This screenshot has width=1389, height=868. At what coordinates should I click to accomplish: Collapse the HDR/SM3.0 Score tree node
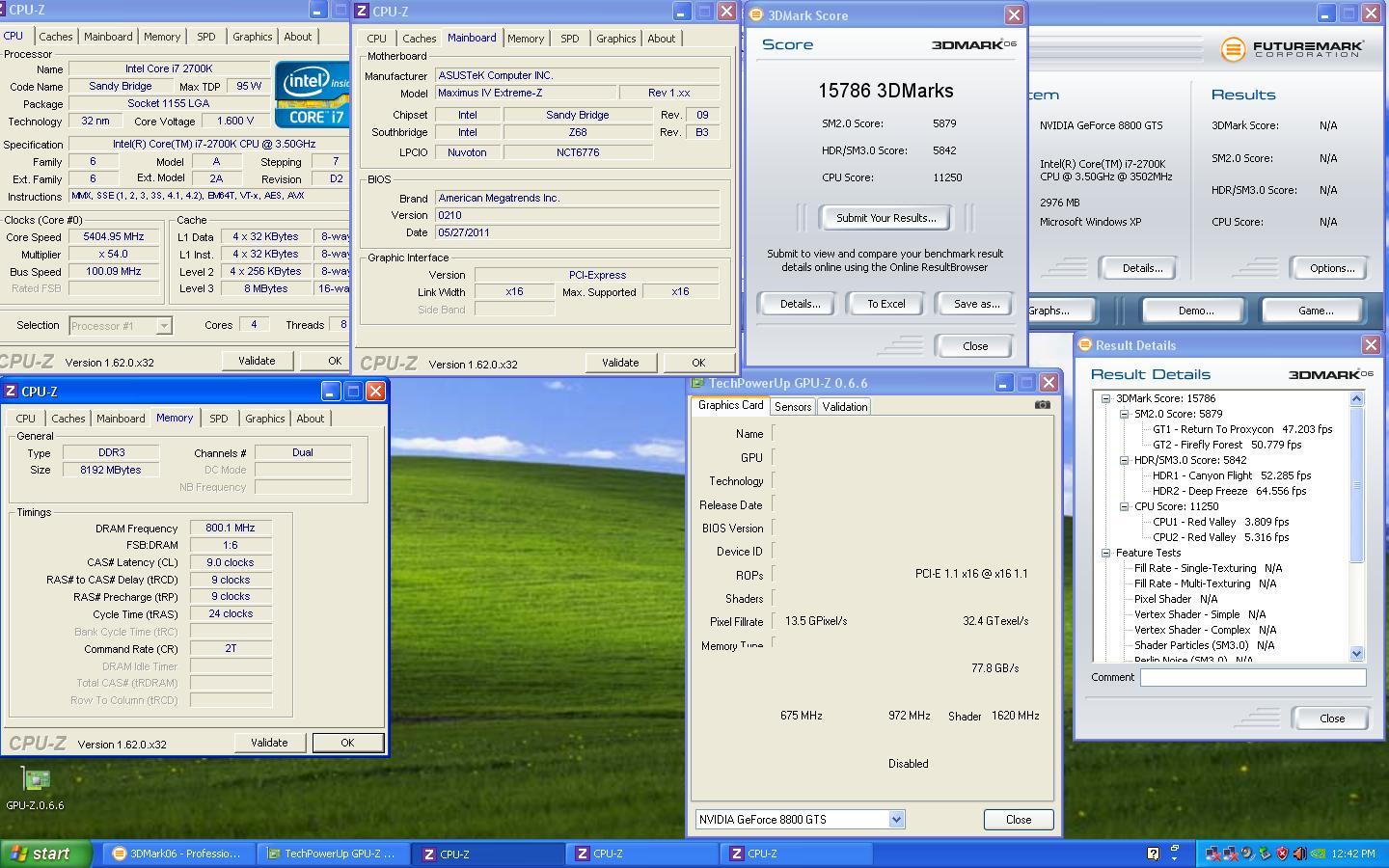click(1125, 460)
